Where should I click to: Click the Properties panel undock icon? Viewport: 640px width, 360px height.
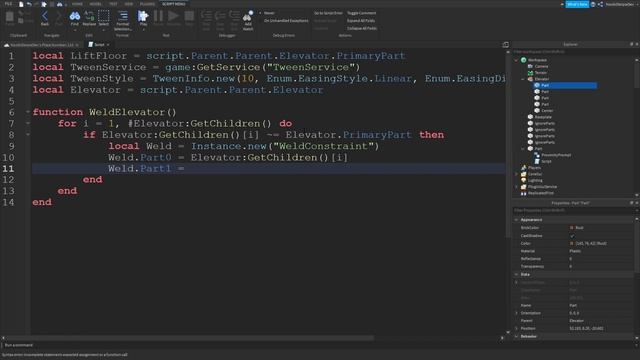(x=631, y=203)
